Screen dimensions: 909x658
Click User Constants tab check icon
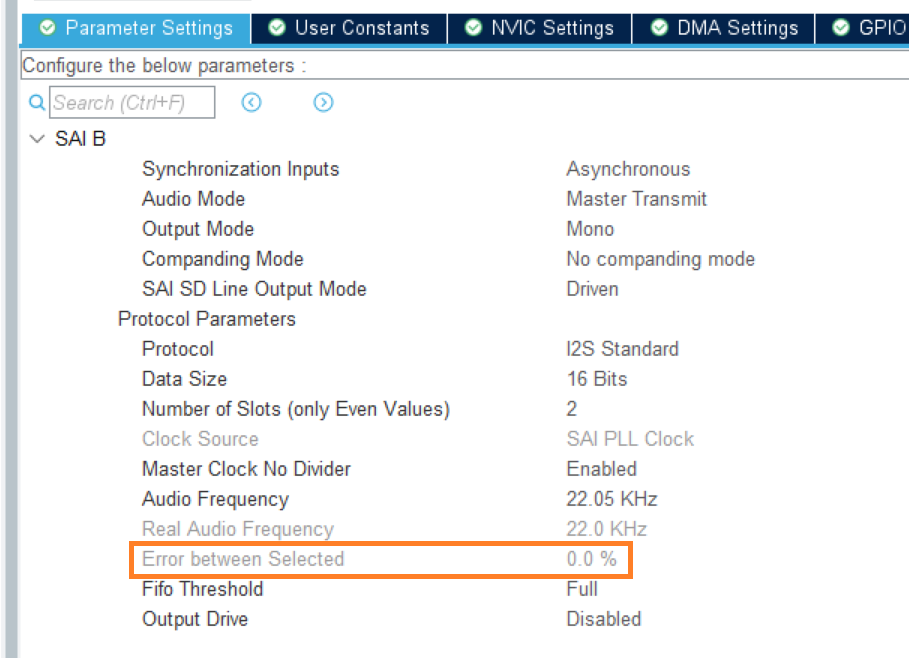click(x=277, y=27)
